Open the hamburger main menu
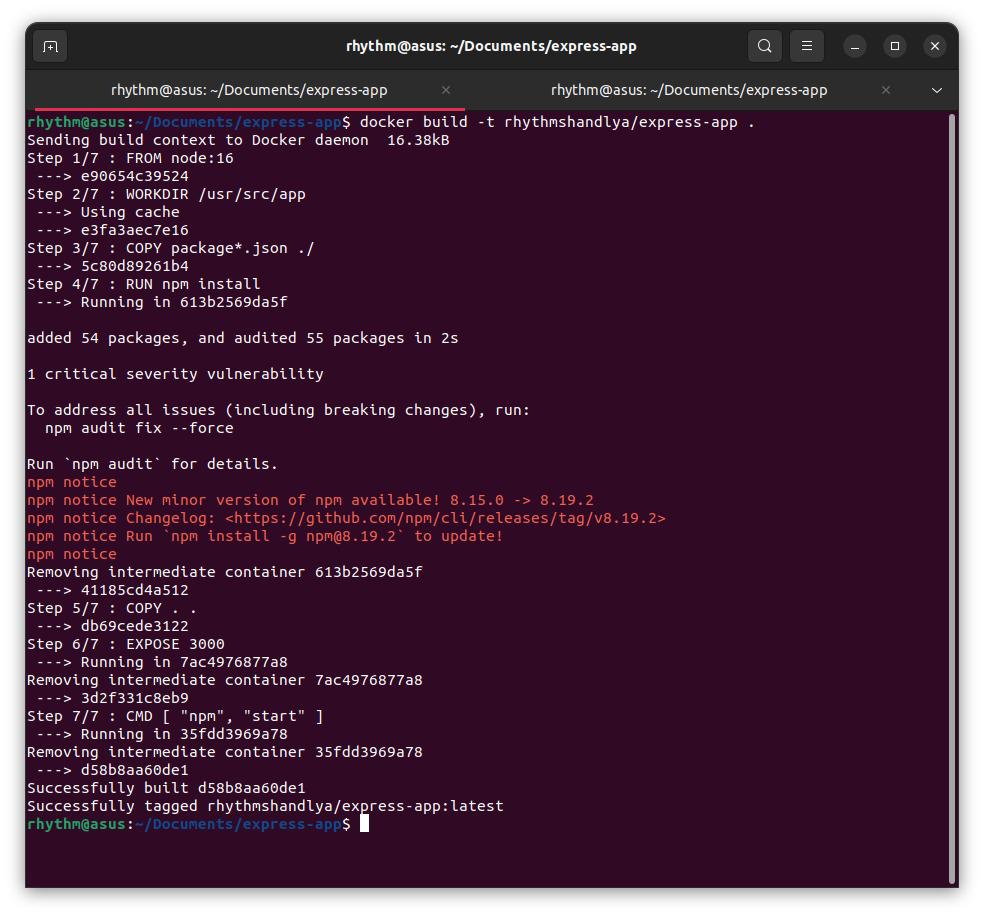985x918 pixels. (x=806, y=46)
